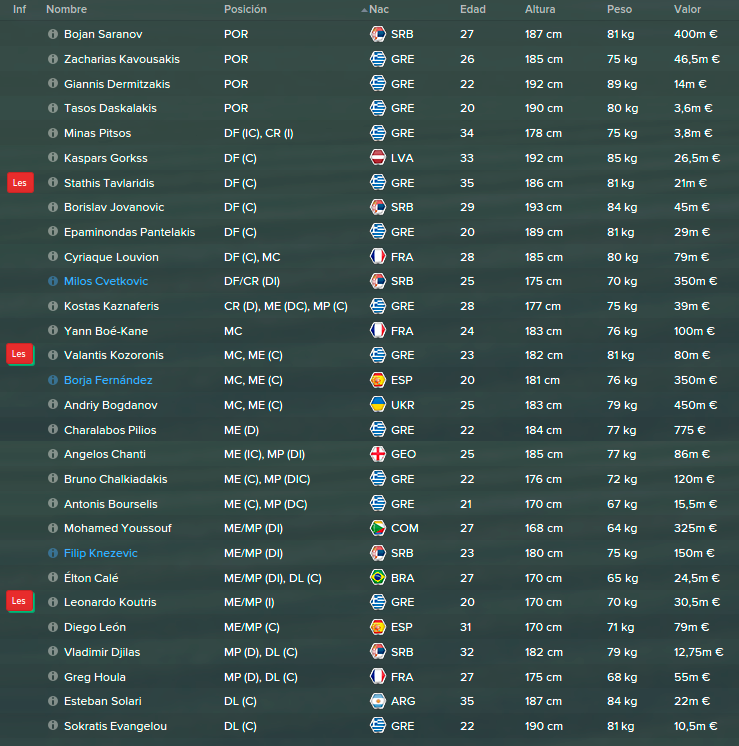Open Andriy Bogdanov player profile
Screen dimensions: 739x746
click(x=110, y=405)
